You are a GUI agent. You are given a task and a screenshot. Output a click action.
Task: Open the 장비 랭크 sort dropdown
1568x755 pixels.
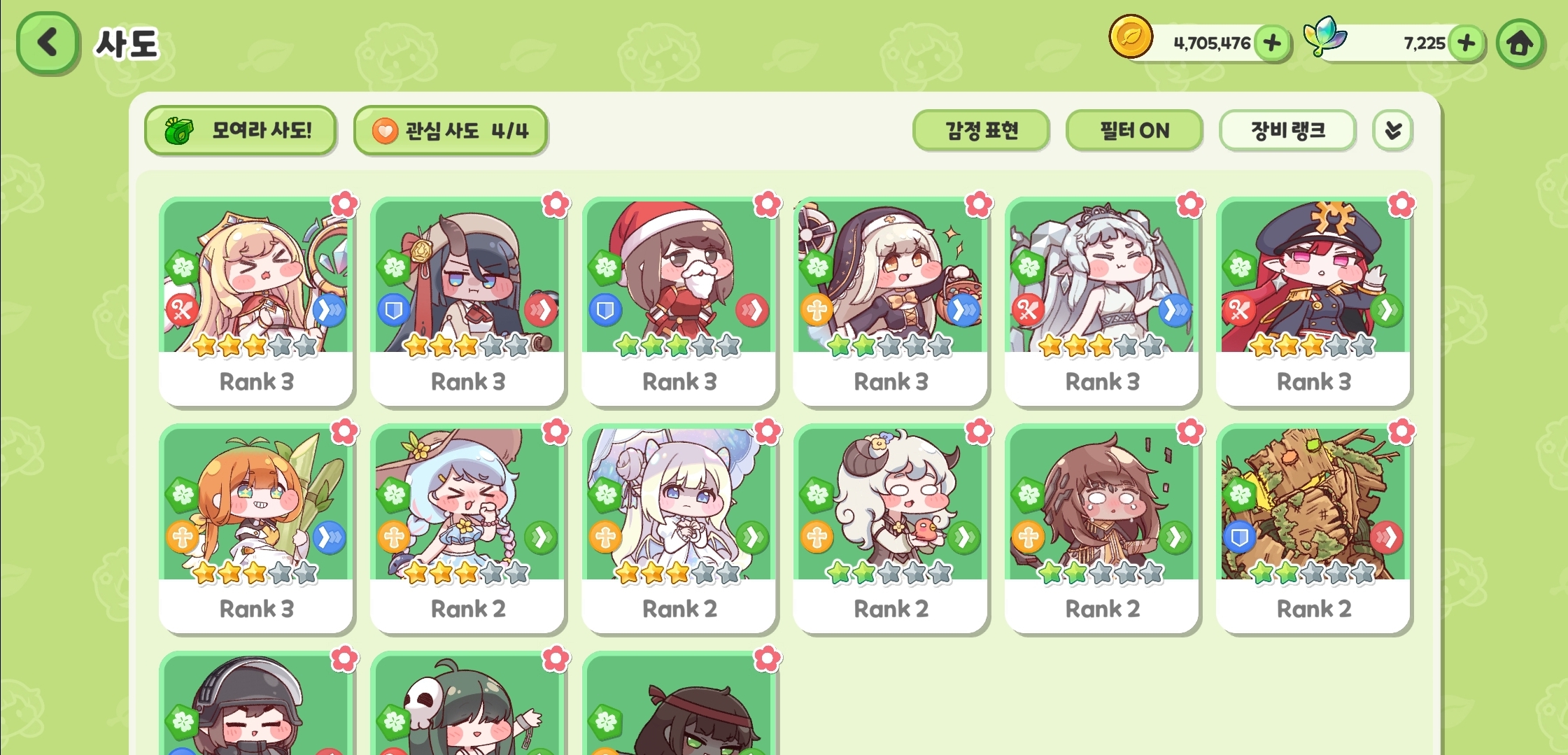1287,130
